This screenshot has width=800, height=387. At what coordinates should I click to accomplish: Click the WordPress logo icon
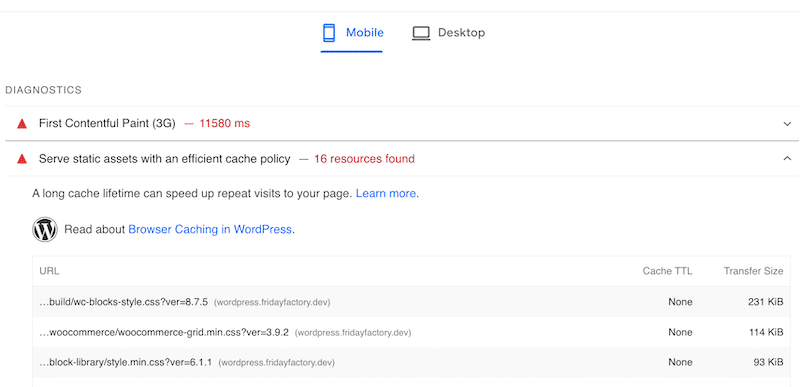pyautogui.click(x=45, y=229)
